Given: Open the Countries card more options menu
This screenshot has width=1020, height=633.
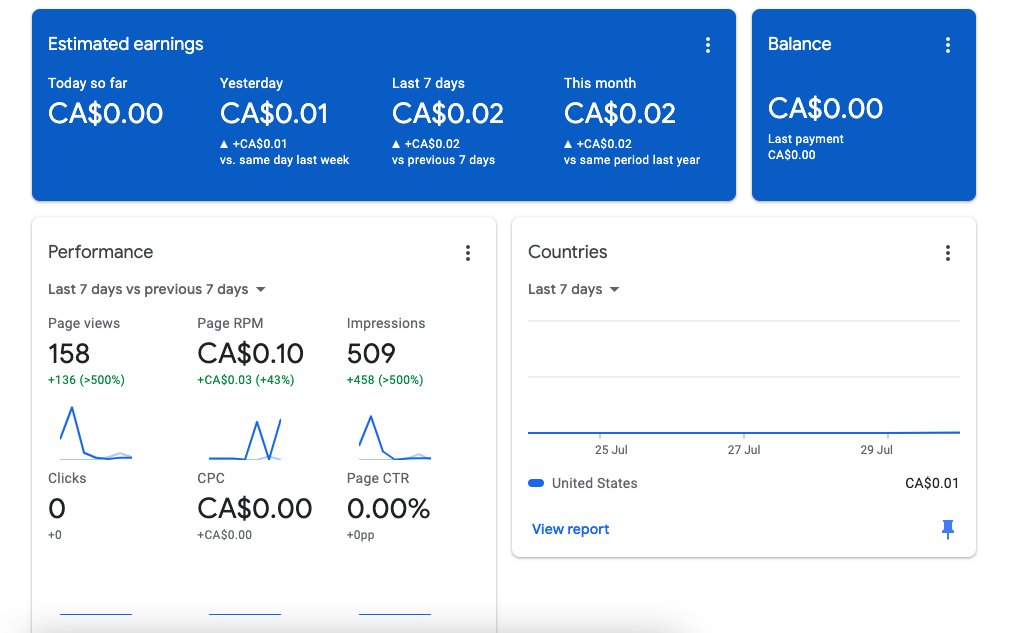Looking at the screenshot, I should pos(948,253).
